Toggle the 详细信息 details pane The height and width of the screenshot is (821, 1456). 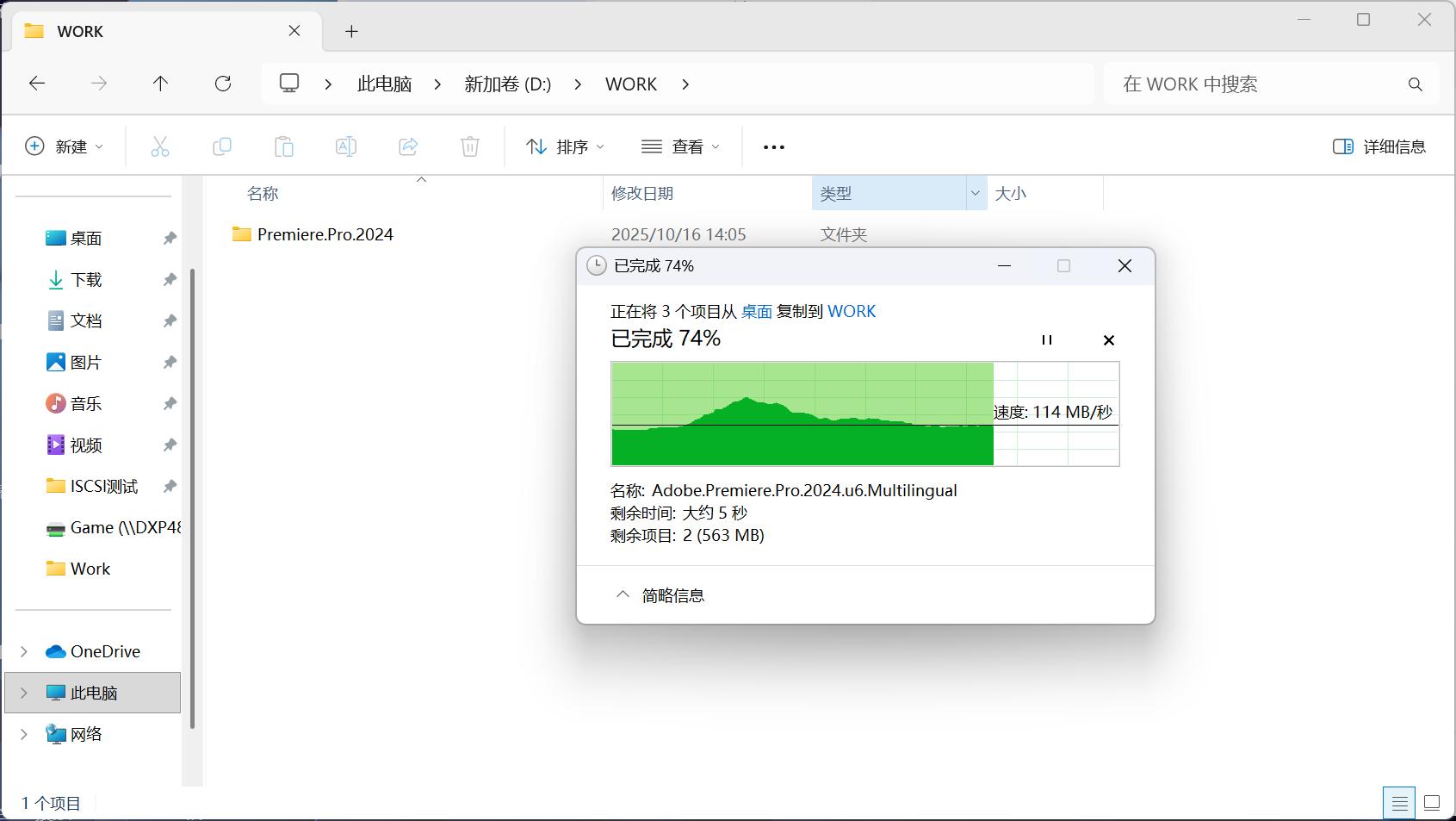coord(1379,146)
